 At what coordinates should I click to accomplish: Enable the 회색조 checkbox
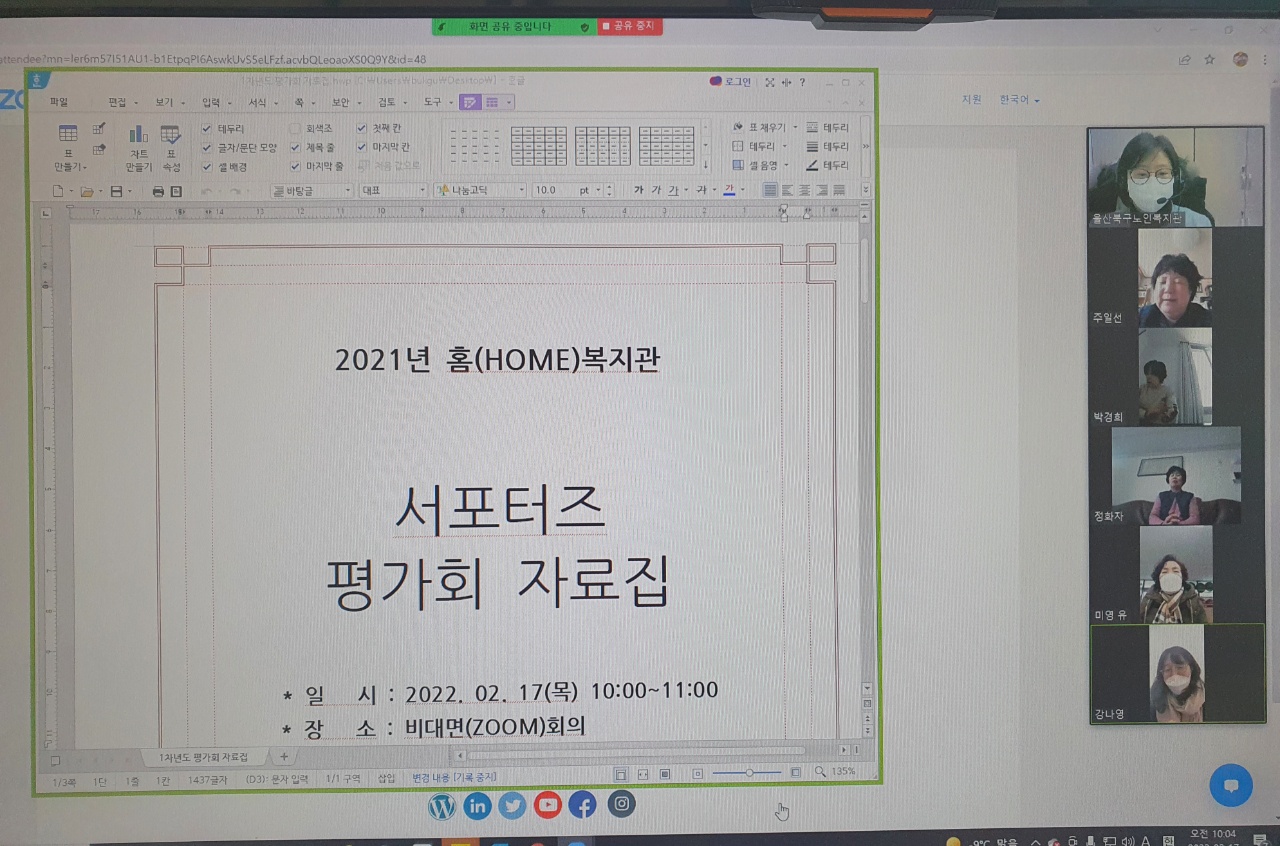(x=295, y=129)
